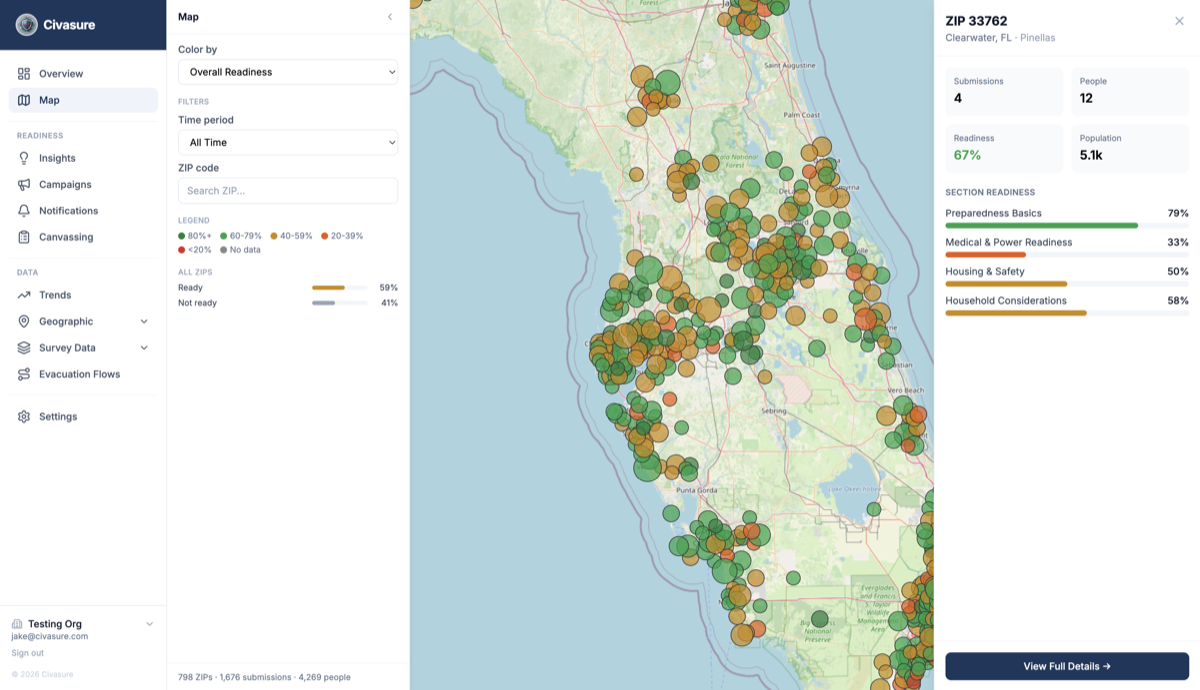This screenshot has height=690, width=1200.
Task: Click the View Full Details button
Action: (1067, 665)
